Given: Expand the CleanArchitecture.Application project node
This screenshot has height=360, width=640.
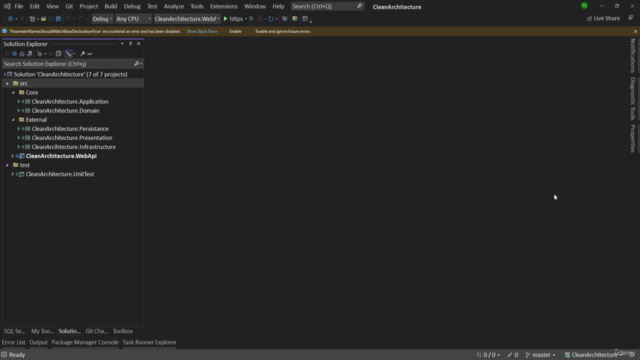Looking at the screenshot, I should [x=18, y=101].
